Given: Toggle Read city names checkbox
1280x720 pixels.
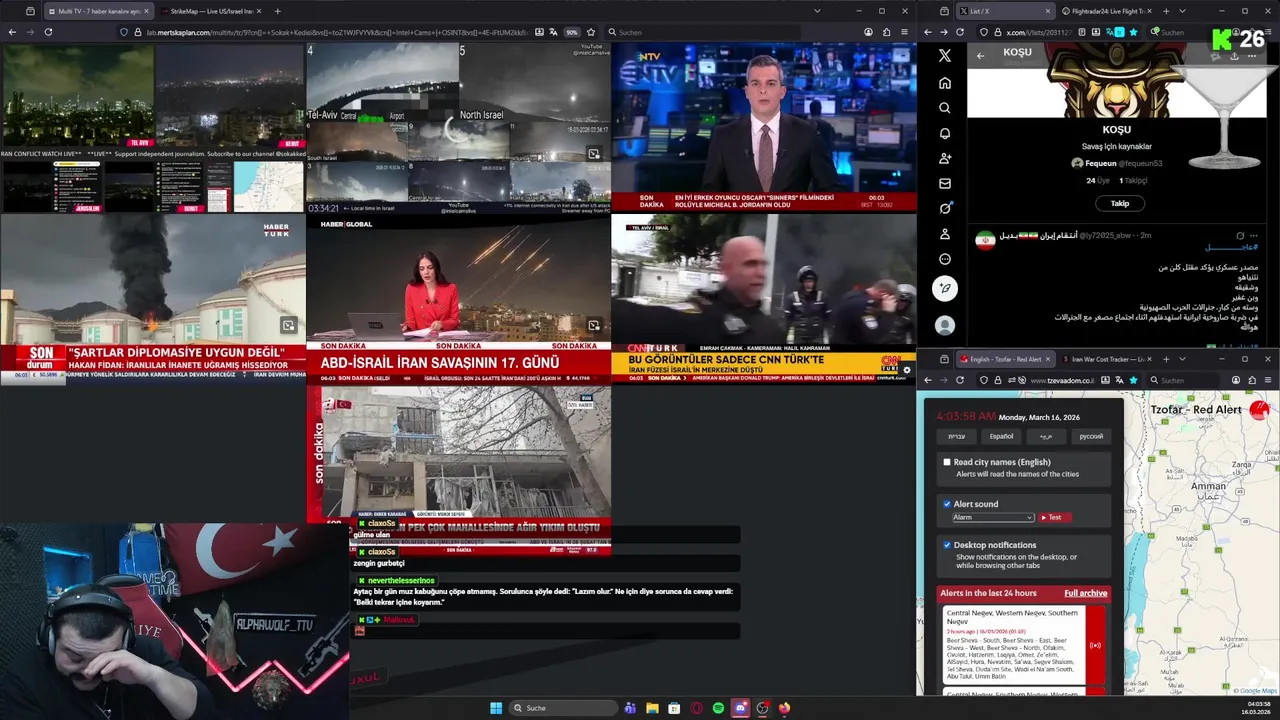Looking at the screenshot, I should (x=947, y=462).
